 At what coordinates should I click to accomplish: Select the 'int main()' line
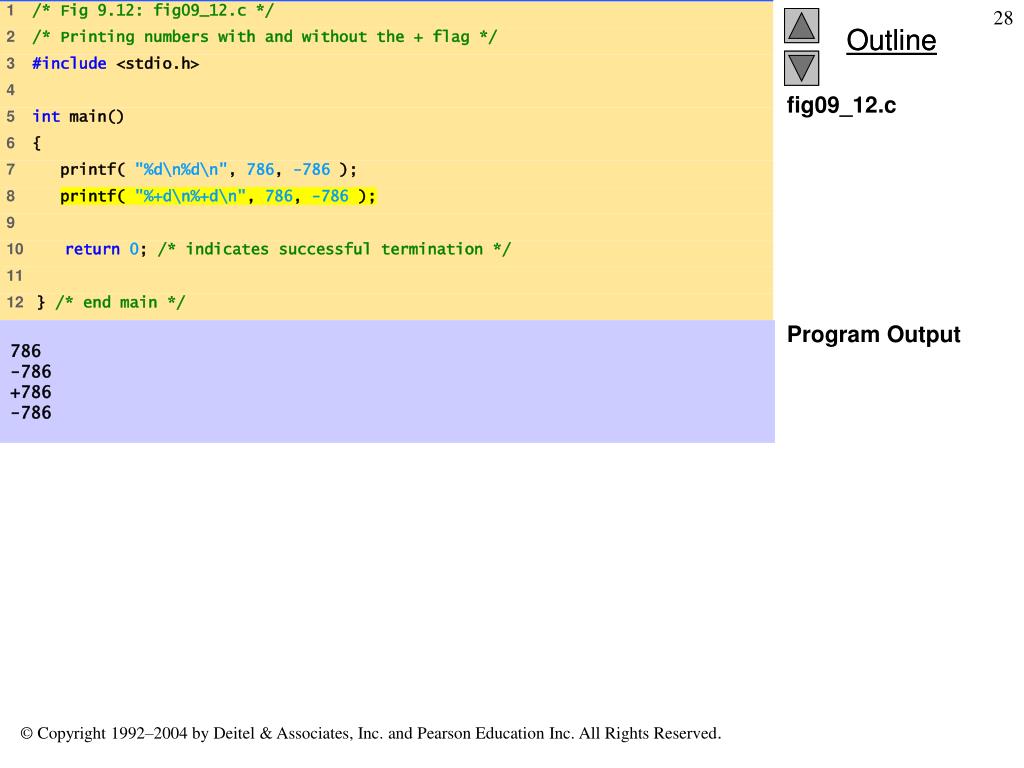coord(78,116)
